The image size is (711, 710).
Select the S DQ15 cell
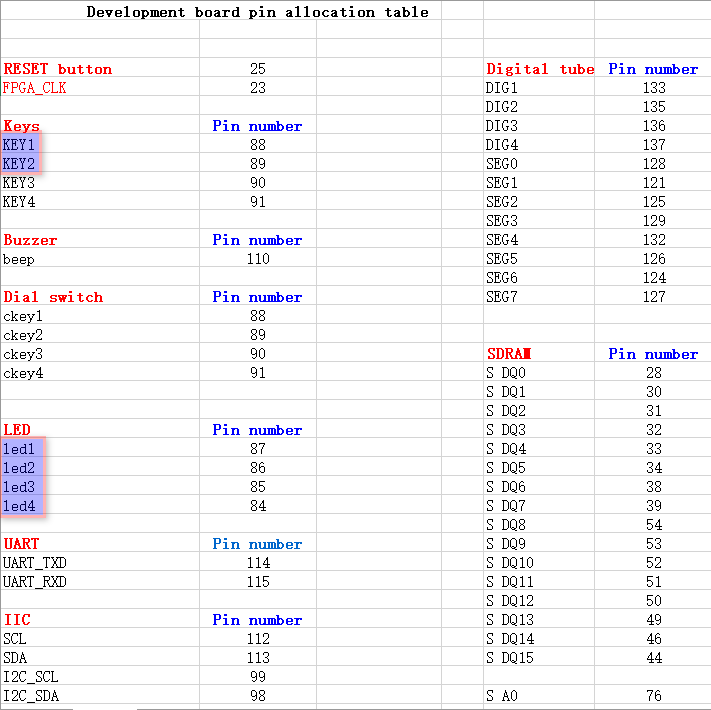coord(510,658)
